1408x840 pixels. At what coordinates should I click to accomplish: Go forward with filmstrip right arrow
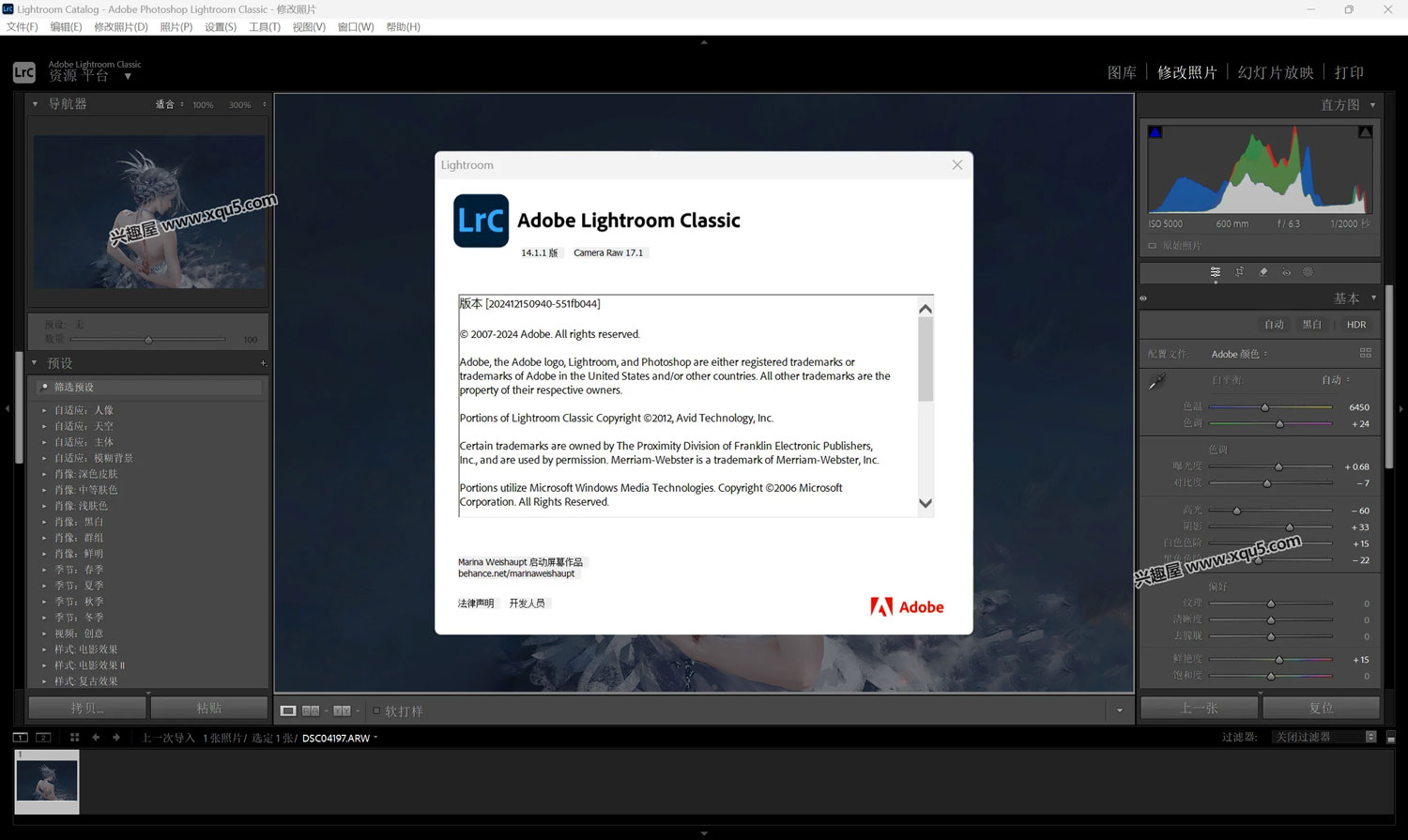click(116, 738)
